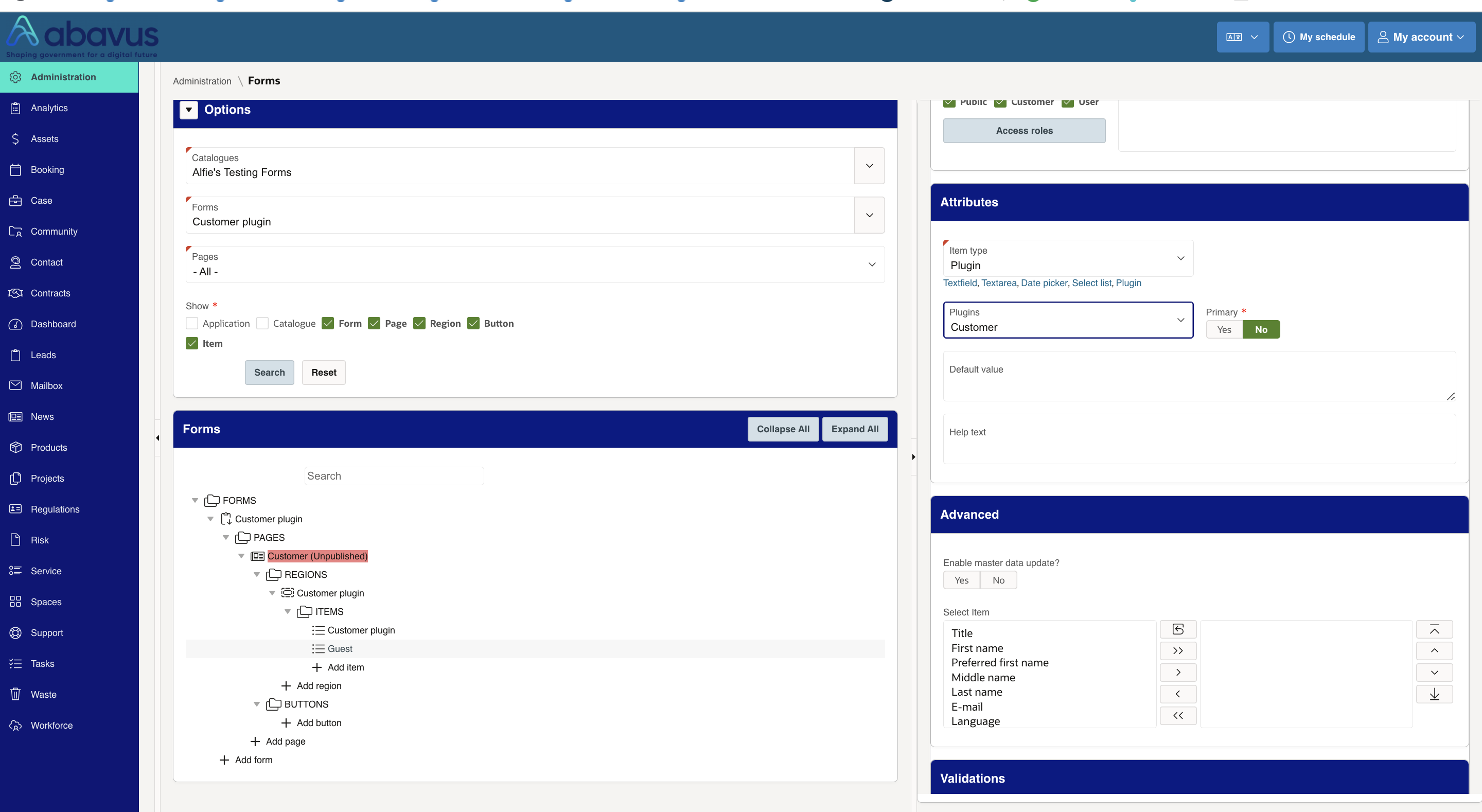Uncheck the Button checkbox
The image size is (1482, 812).
[x=473, y=324]
